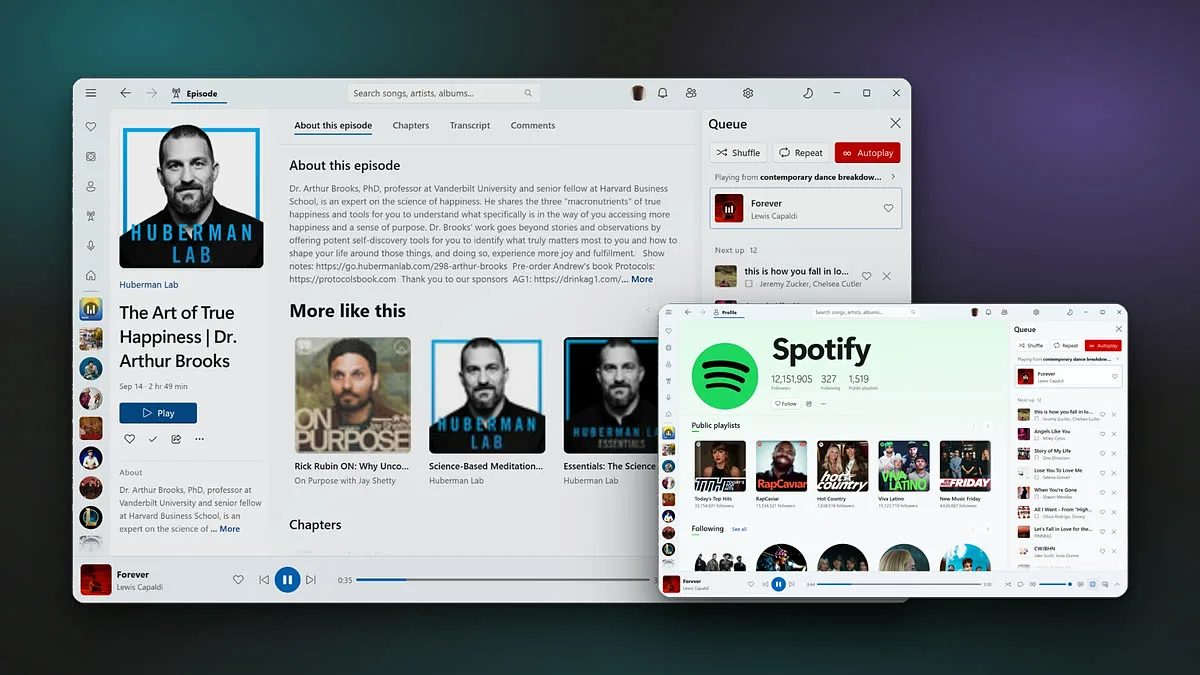Expand episode description with More link
Viewport: 1200px width, 675px height.
(642, 279)
